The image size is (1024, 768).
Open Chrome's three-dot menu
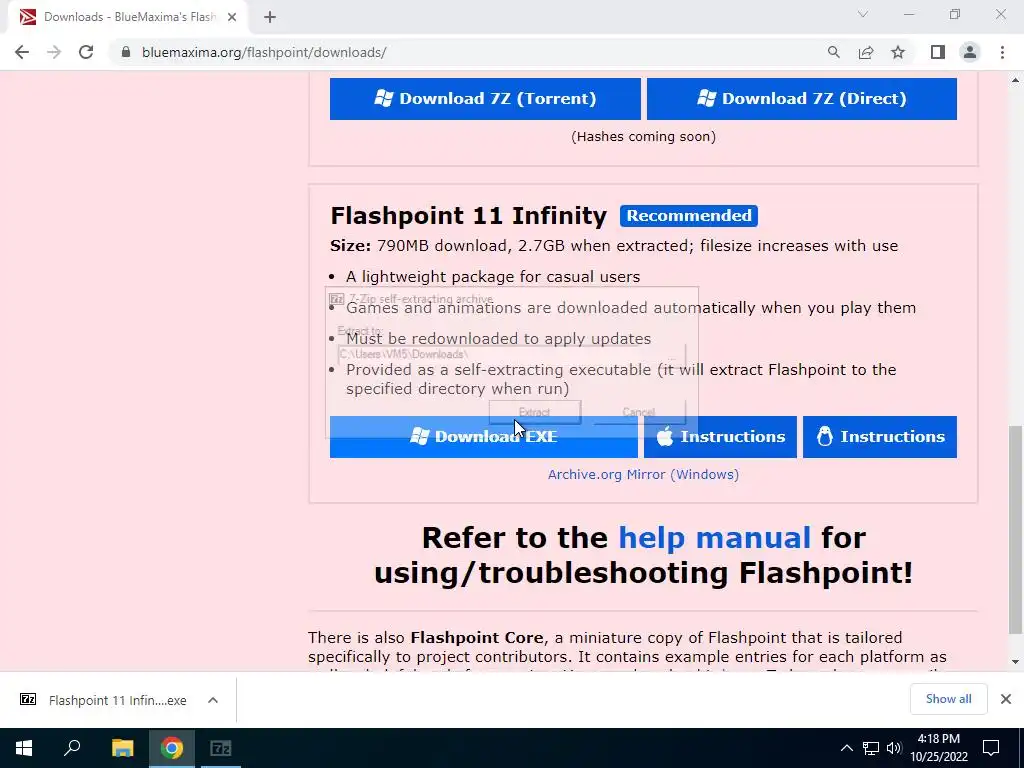(x=1002, y=52)
